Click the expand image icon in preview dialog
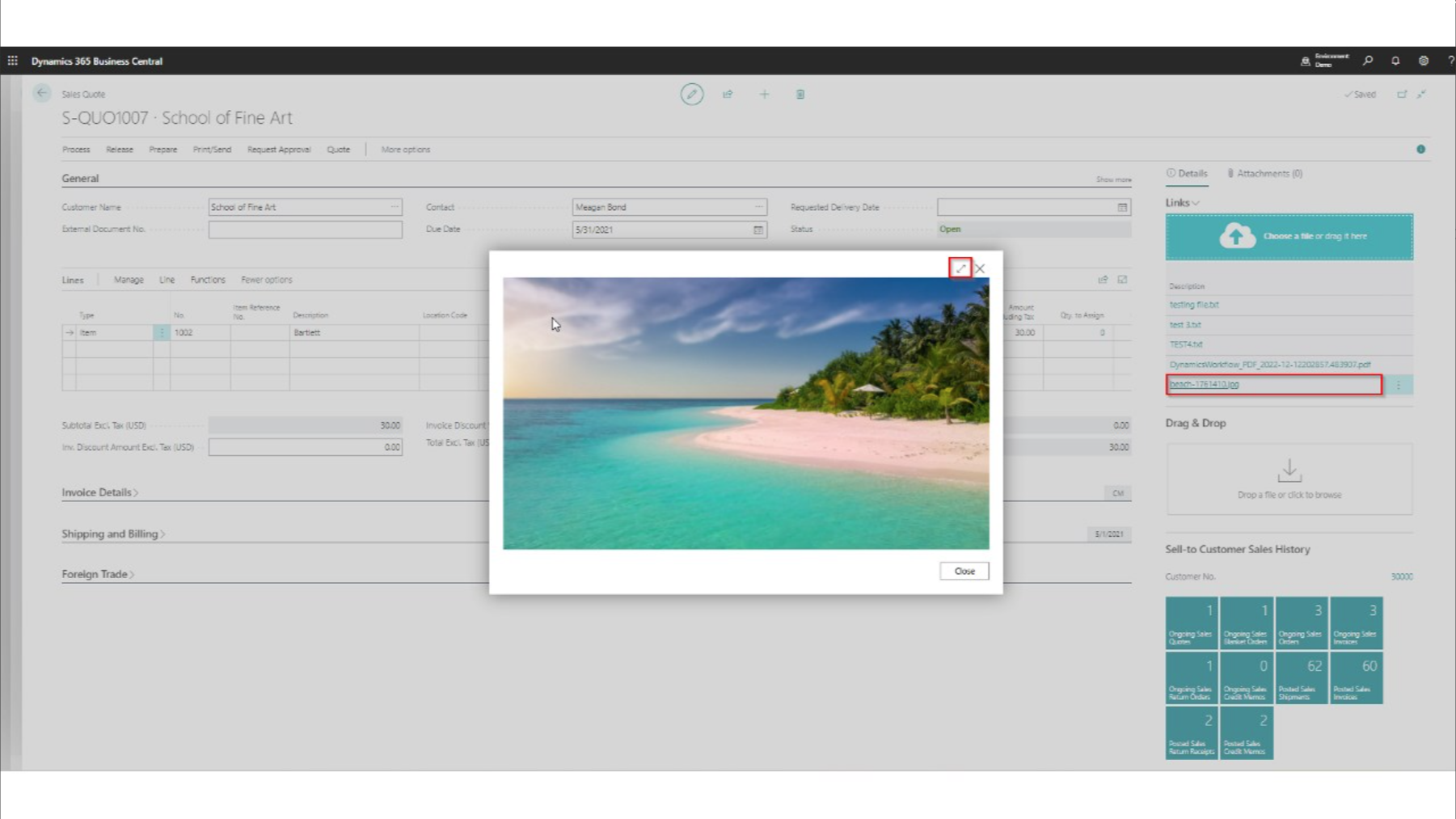The height and width of the screenshot is (819, 1456). tap(960, 268)
